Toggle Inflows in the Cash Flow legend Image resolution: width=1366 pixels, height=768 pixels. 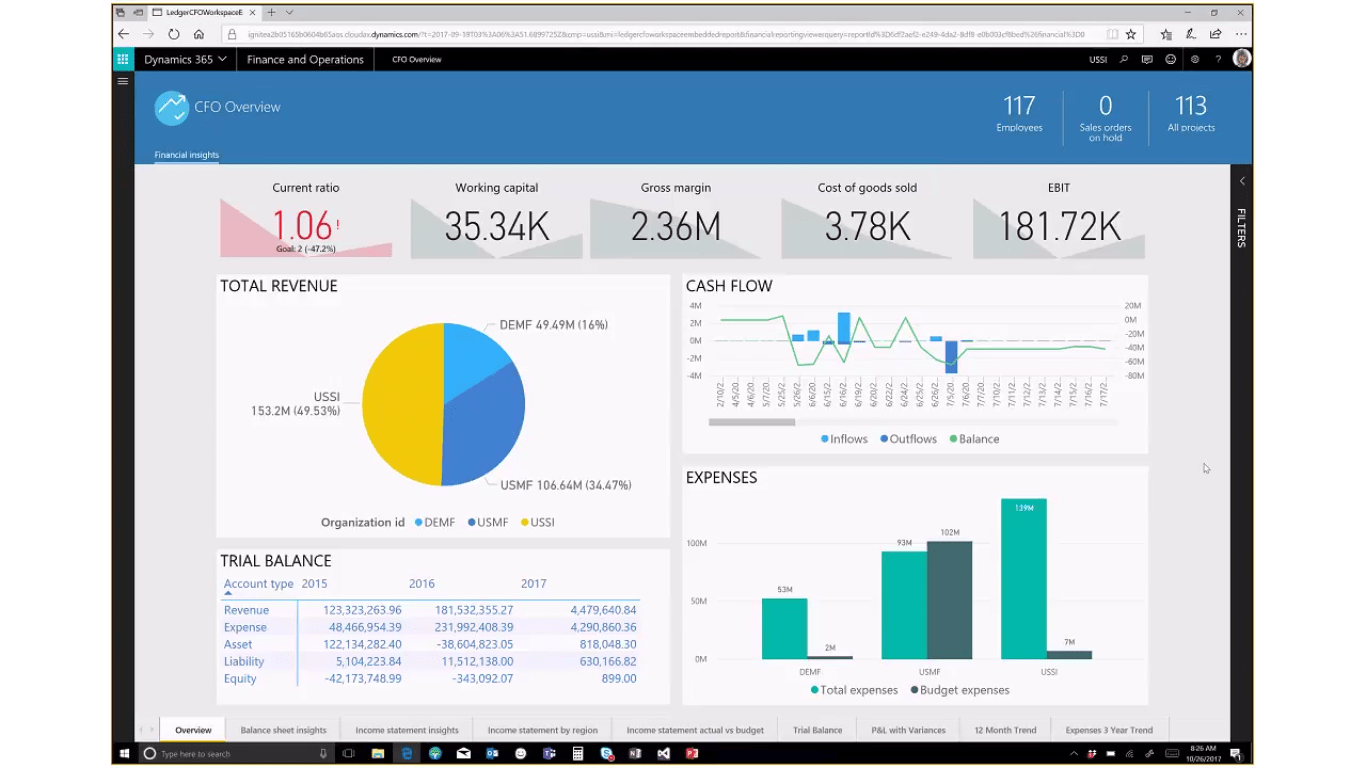pos(843,438)
